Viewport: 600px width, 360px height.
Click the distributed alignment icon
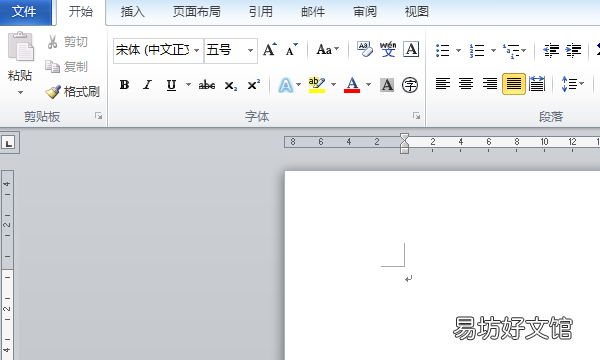[537, 83]
